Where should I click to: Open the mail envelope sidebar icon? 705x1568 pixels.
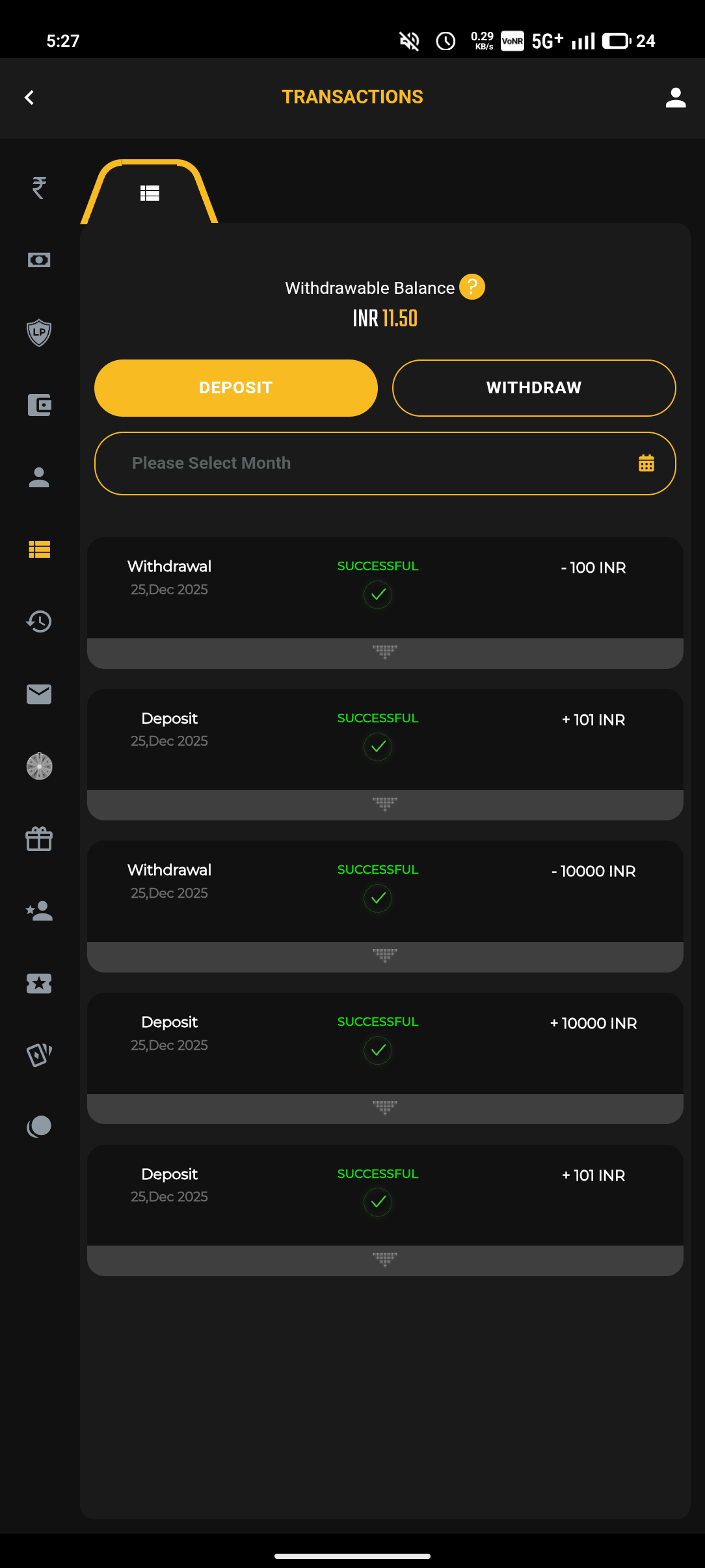pyautogui.click(x=39, y=694)
